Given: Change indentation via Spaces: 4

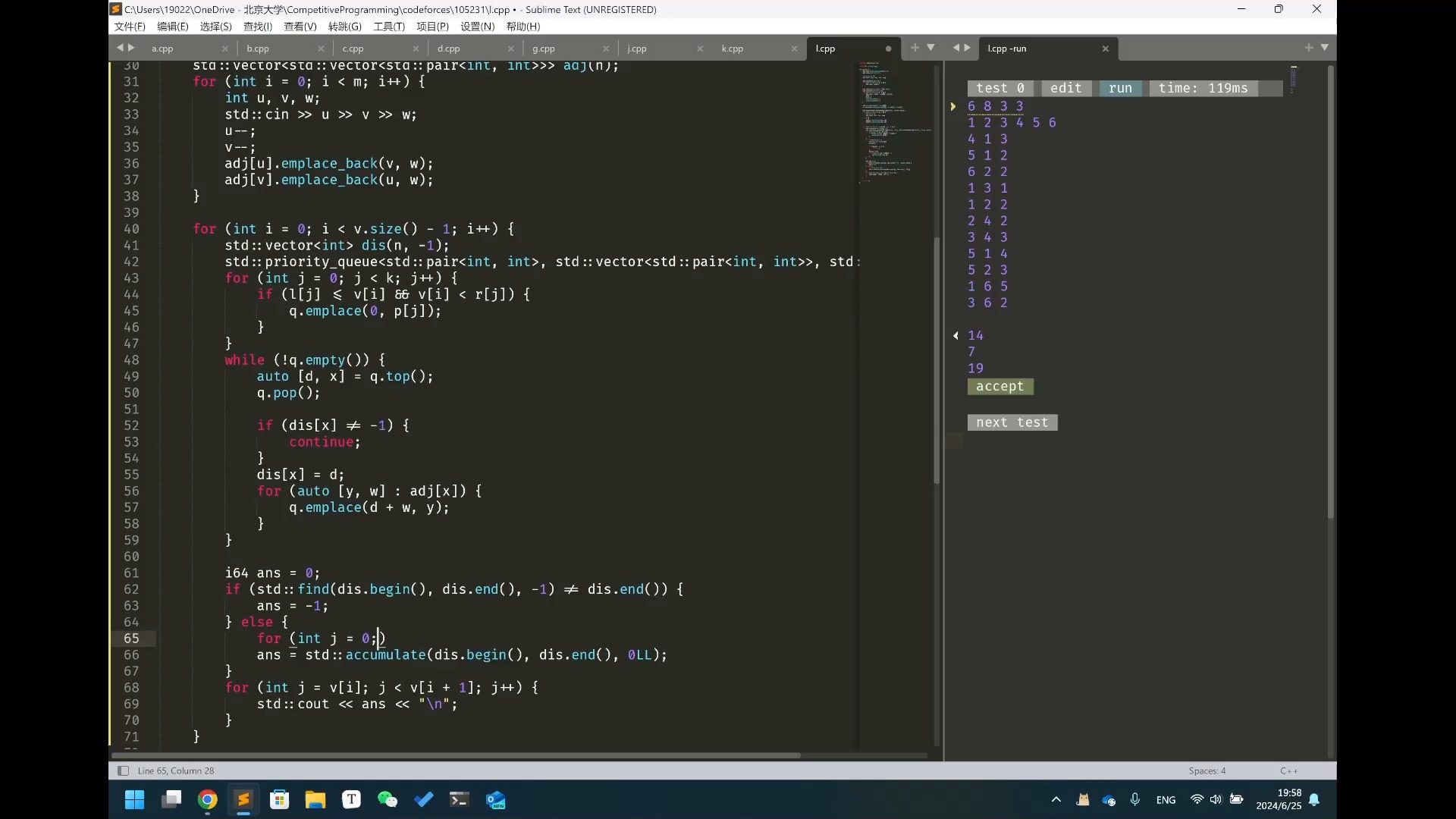Looking at the screenshot, I should (x=1207, y=770).
